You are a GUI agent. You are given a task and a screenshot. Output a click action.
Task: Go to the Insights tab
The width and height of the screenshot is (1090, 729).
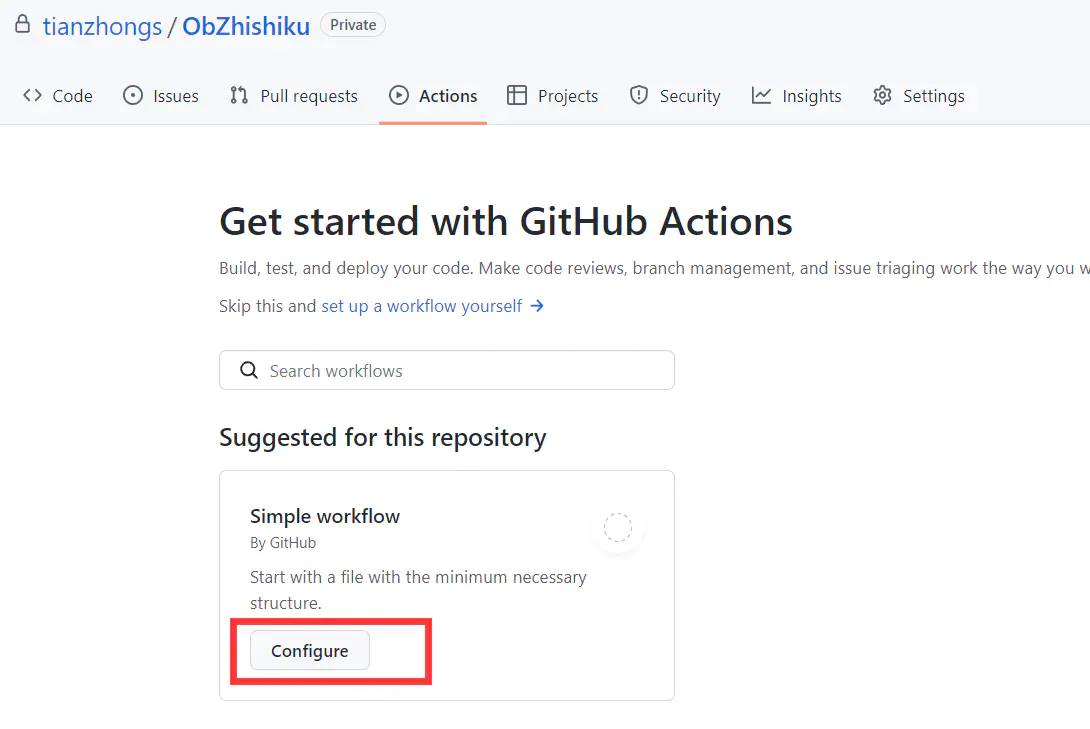pos(811,96)
